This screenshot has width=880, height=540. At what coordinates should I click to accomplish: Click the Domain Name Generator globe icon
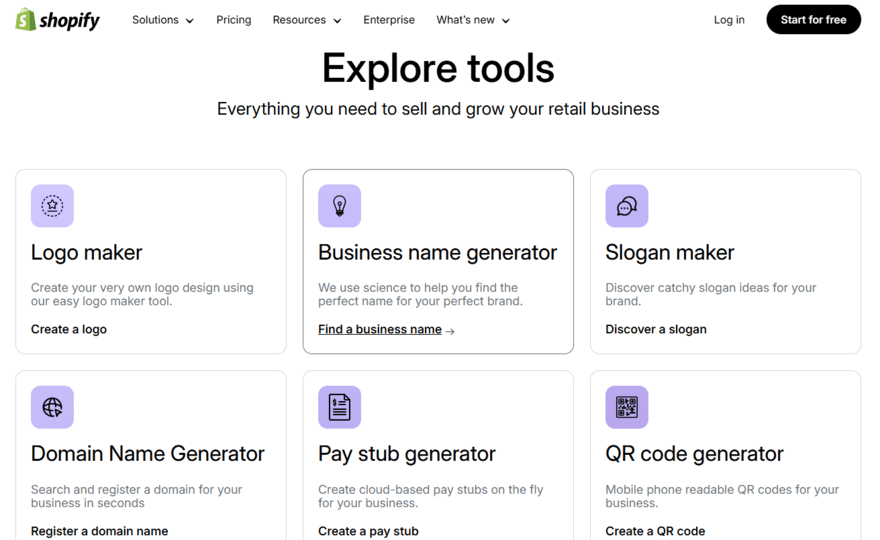(52, 407)
